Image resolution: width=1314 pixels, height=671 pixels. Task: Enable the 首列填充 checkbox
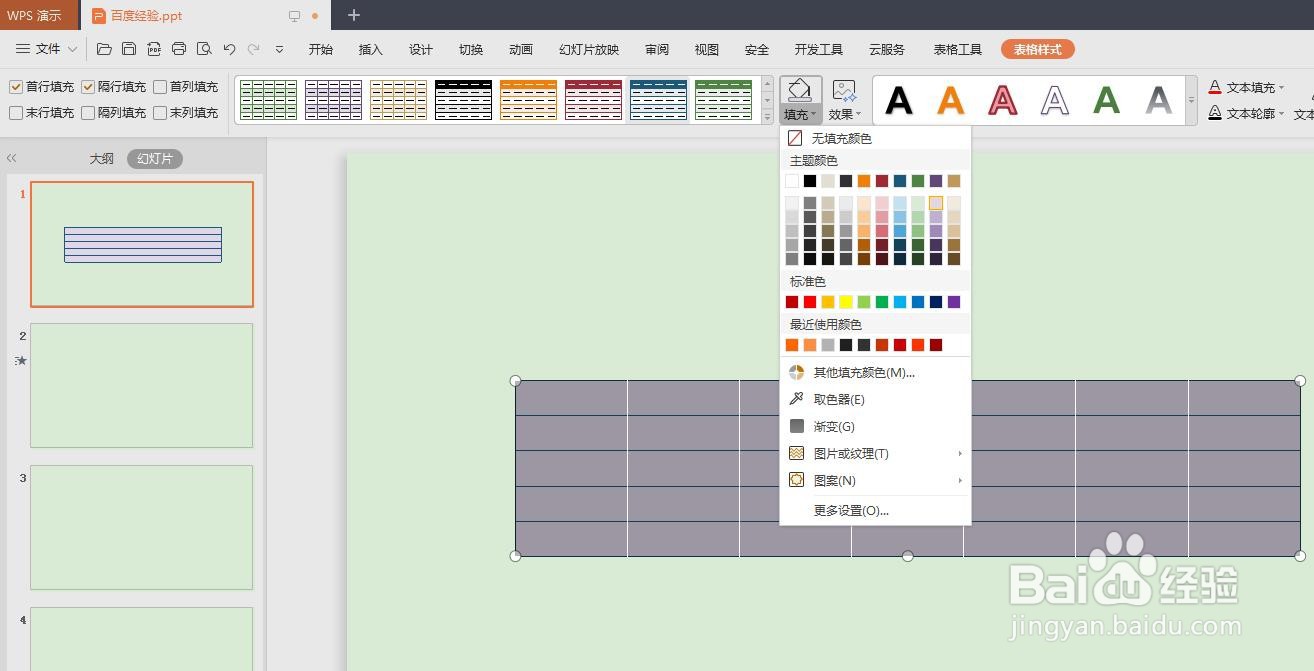click(160, 87)
